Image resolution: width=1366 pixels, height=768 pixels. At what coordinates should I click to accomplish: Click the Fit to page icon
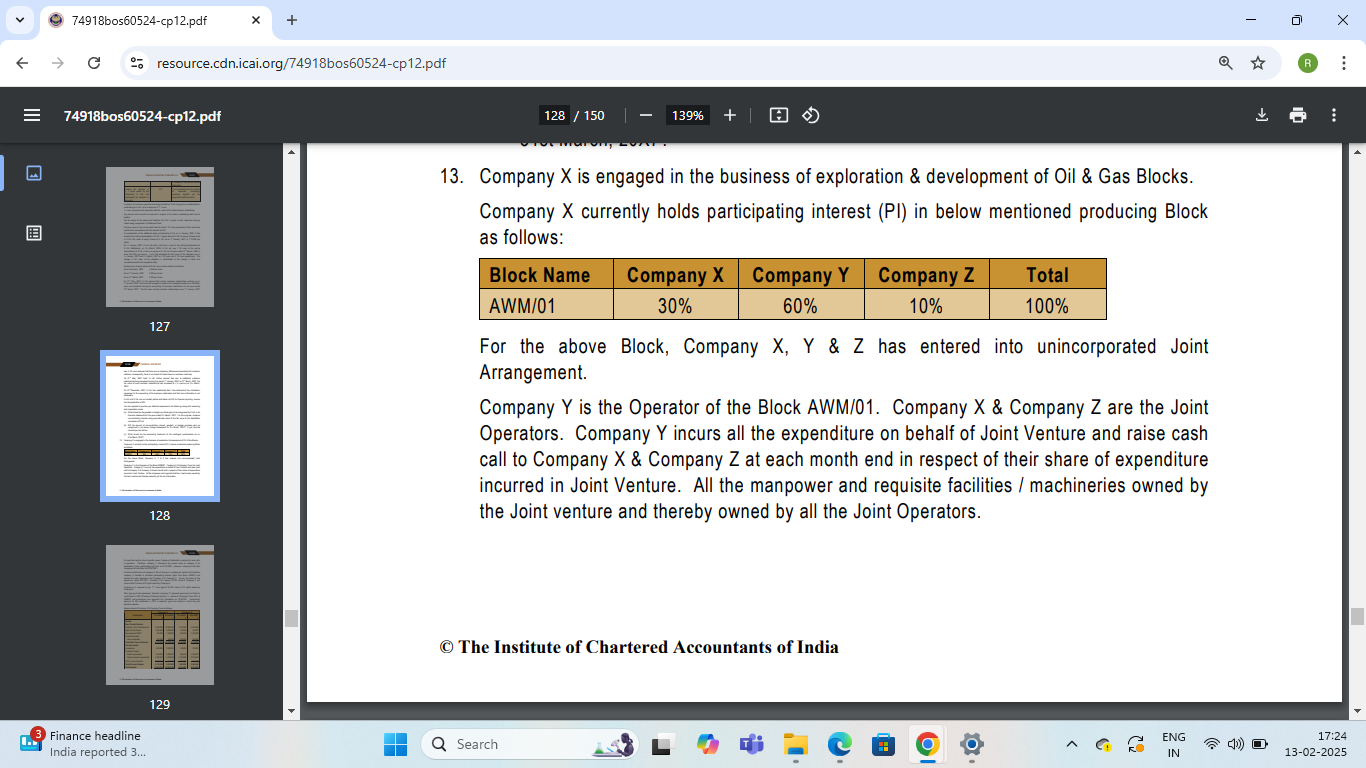click(779, 115)
